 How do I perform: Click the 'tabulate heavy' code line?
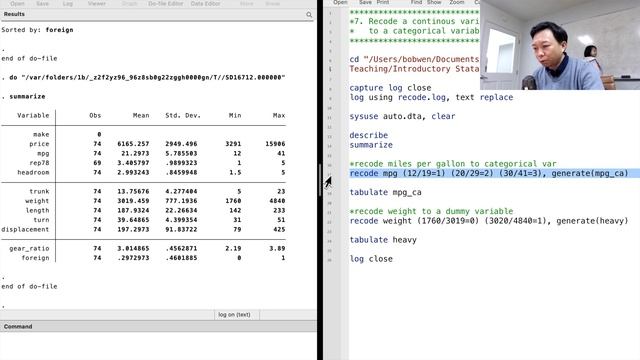(x=383, y=240)
